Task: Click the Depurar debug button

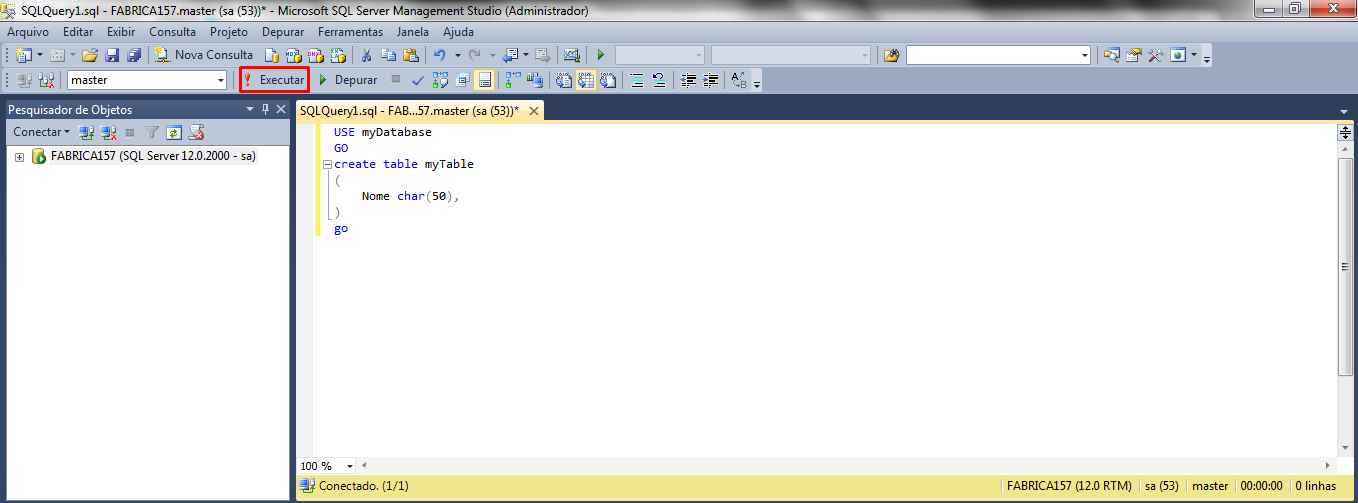Action: (x=347, y=80)
